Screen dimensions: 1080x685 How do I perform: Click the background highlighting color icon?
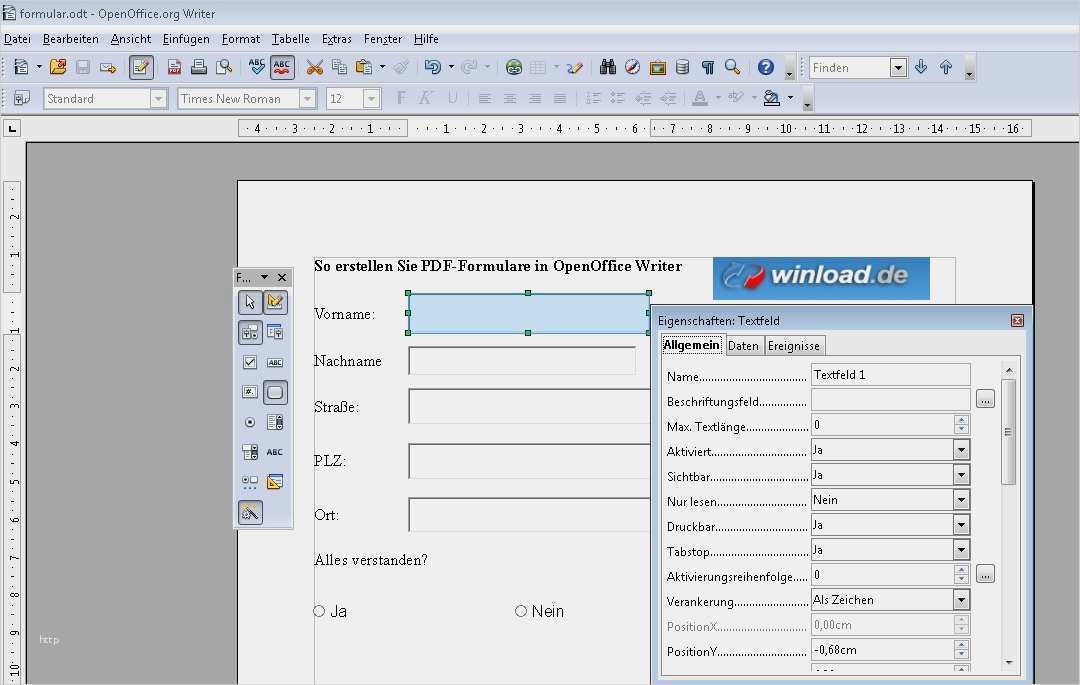click(771, 98)
